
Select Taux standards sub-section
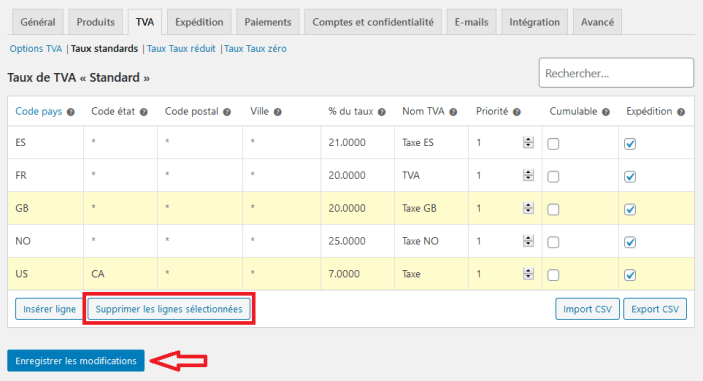click(104, 48)
